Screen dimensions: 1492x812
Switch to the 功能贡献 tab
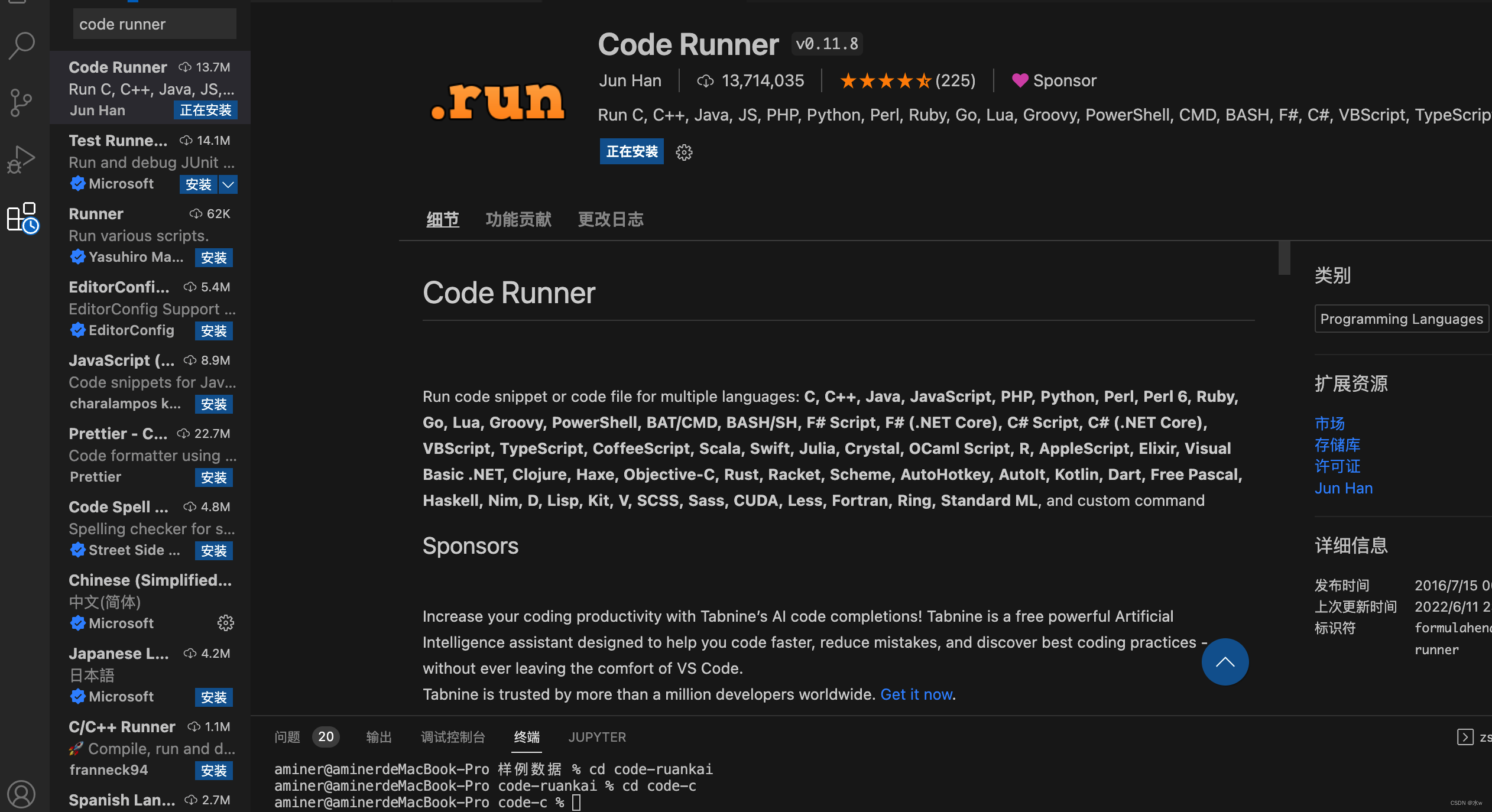coord(518,219)
